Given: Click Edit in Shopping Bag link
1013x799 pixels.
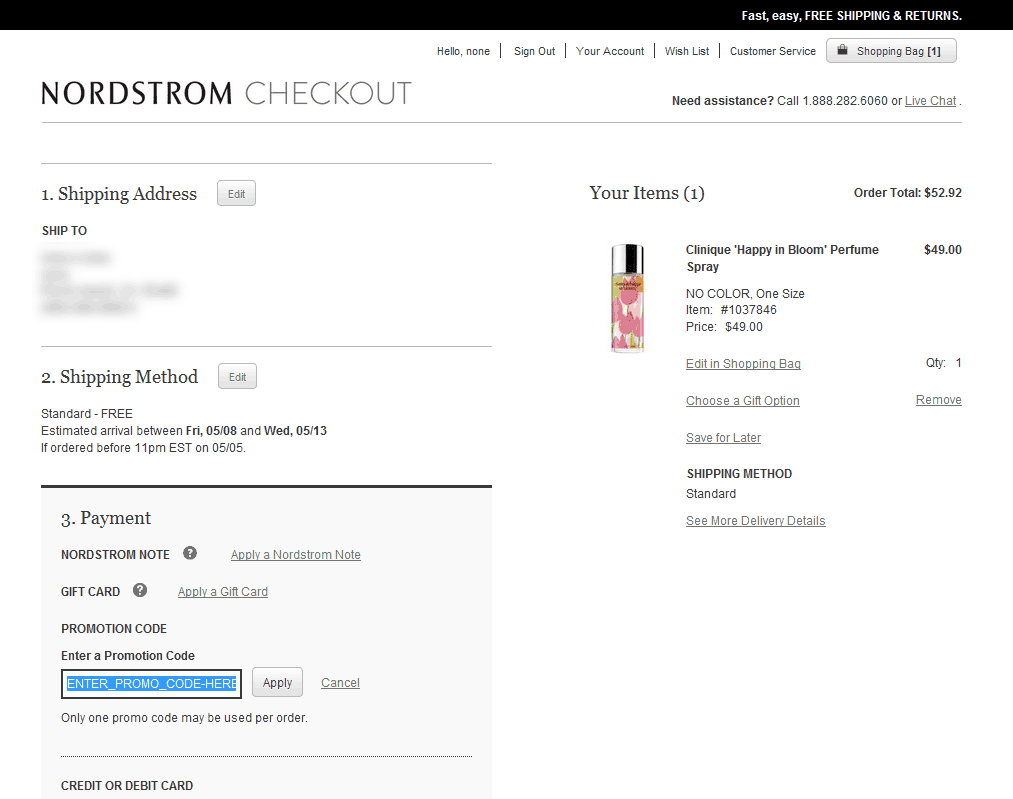Looking at the screenshot, I should [x=743, y=364].
